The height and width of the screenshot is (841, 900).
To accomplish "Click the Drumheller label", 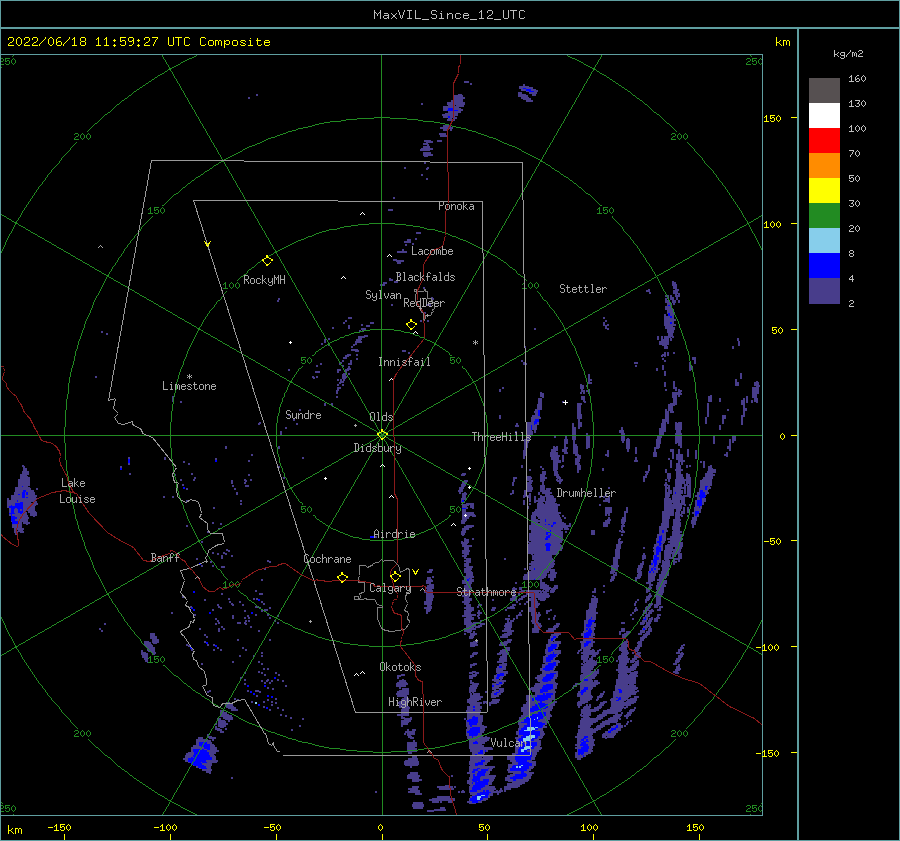I will click(586, 493).
